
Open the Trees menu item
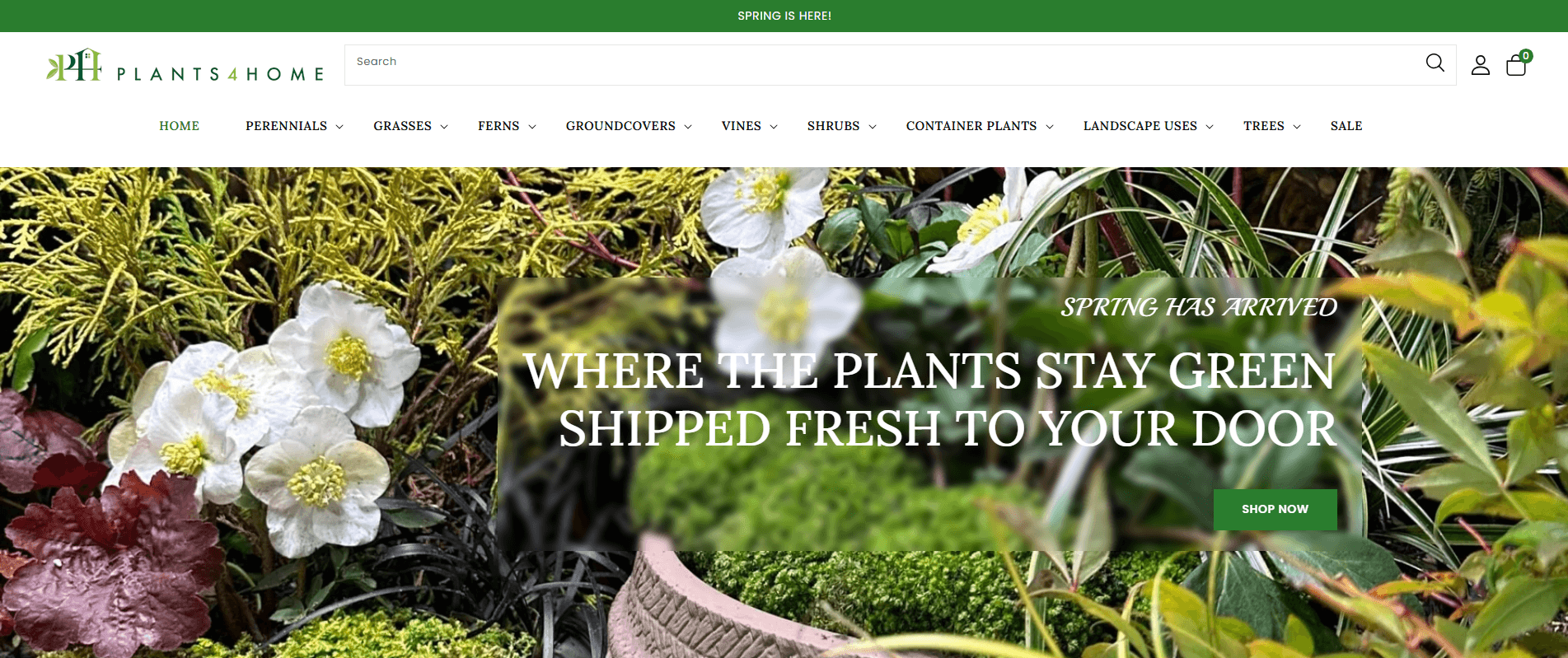click(x=1264, y=126)
